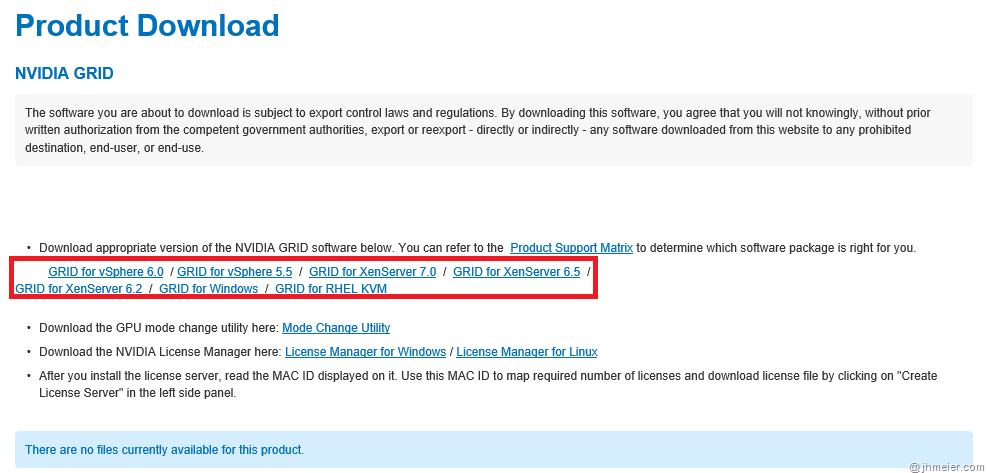Download GRID for Windows package
Viewport: 987px width, 473px height.
click(208, 289)
